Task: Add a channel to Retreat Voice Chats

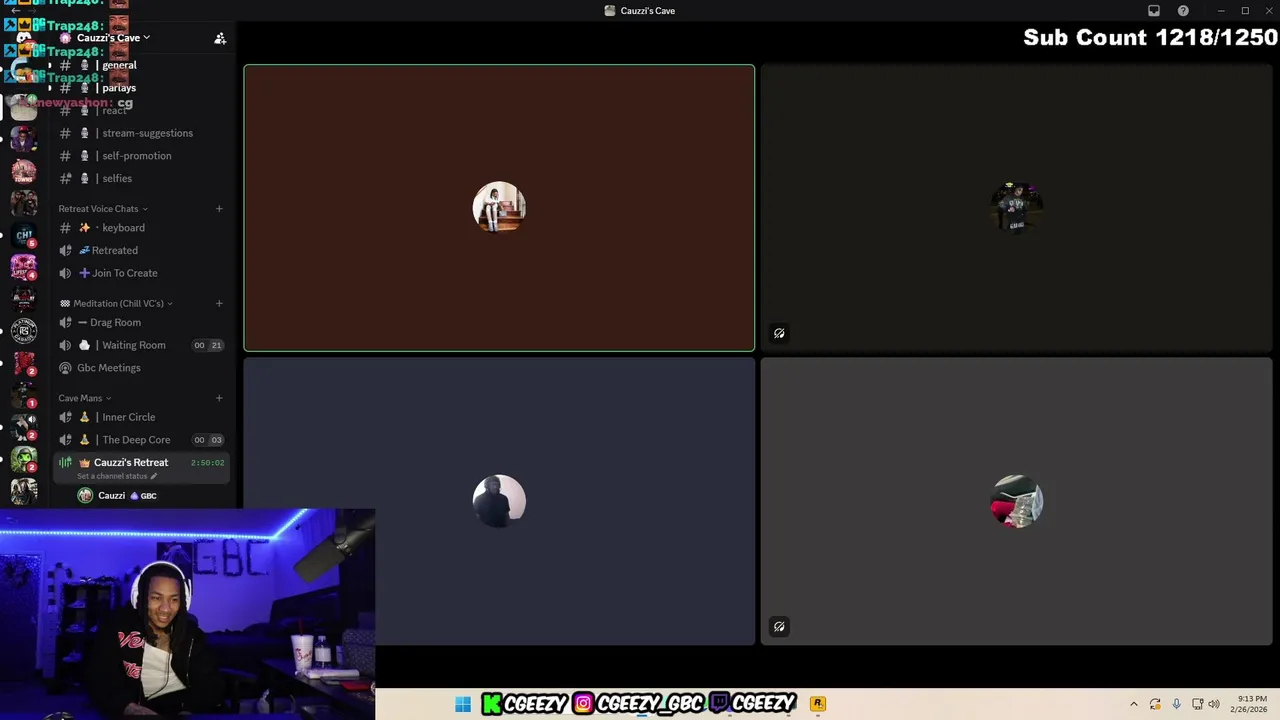Action: [x=219, y=209]
